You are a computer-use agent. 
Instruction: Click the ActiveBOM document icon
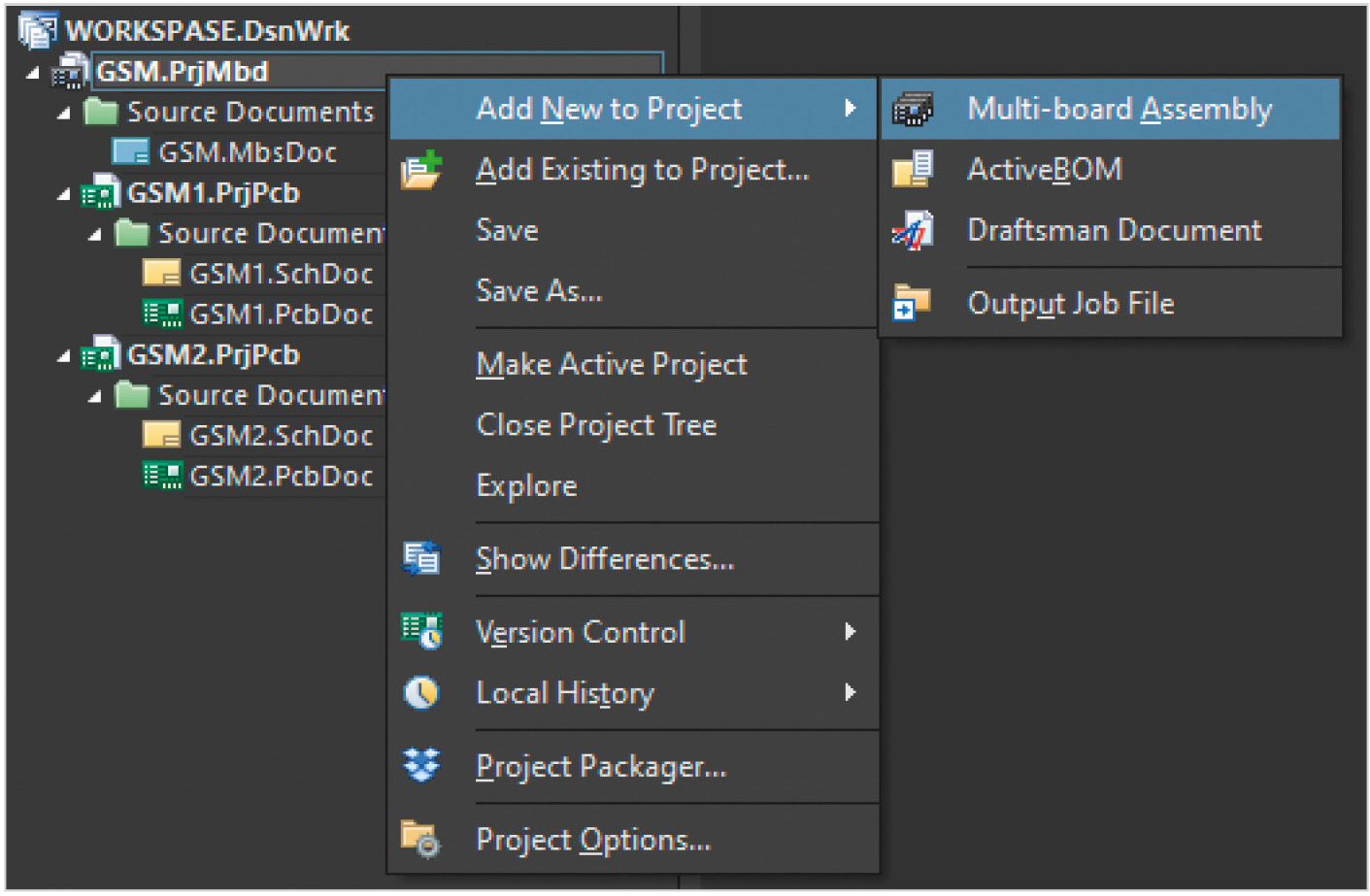(912, 170)
